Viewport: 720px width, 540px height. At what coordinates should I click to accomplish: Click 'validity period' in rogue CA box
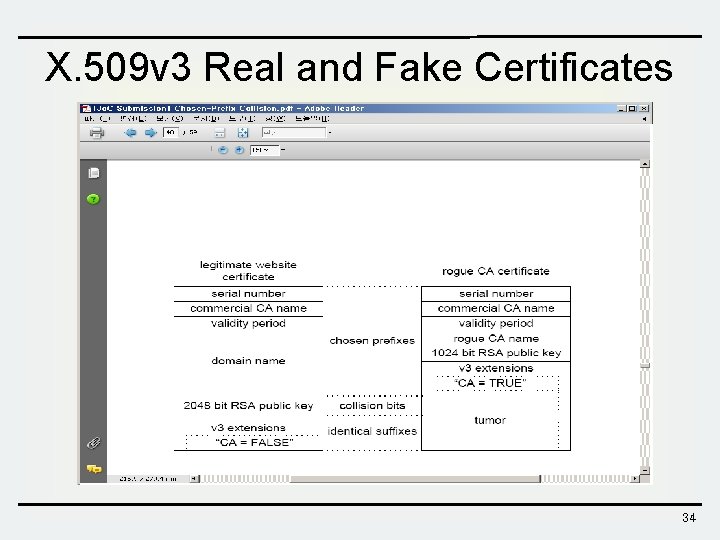496,323
